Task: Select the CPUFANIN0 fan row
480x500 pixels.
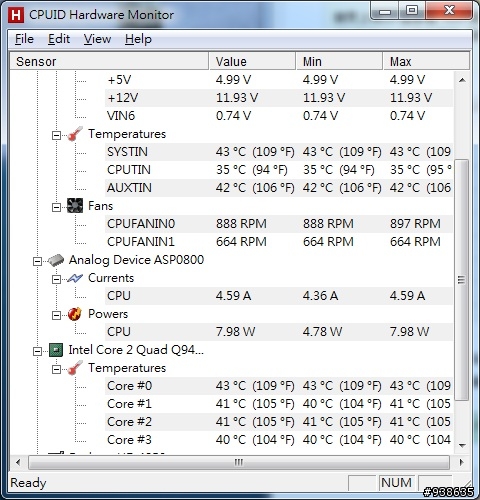Action: (279, 224)
